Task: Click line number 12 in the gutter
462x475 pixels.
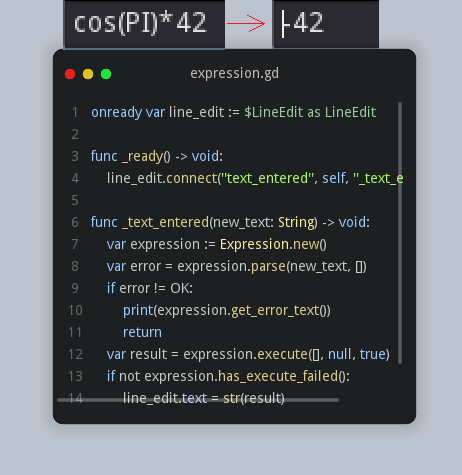Action: (x=75, y=355)
